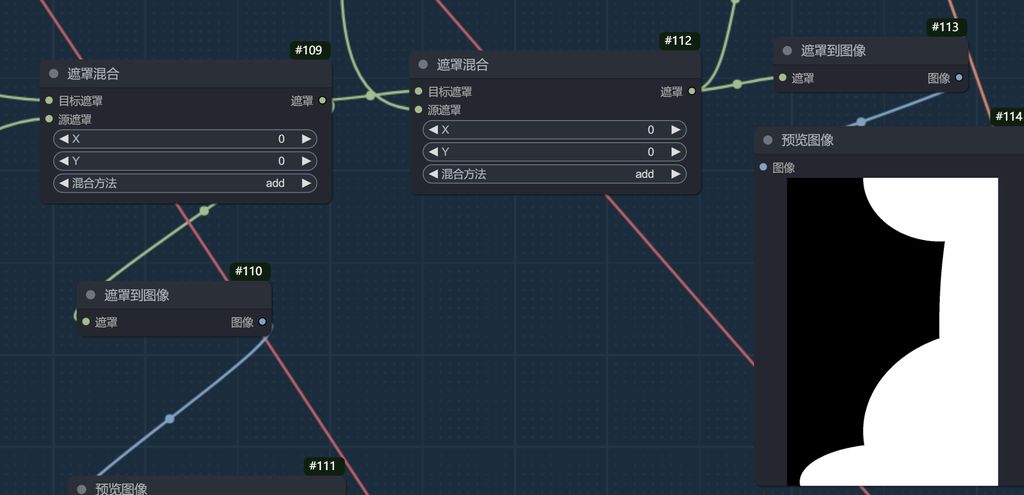
Task: Click the 源遮罩 input port on node #112
Action: pos(419,110)
